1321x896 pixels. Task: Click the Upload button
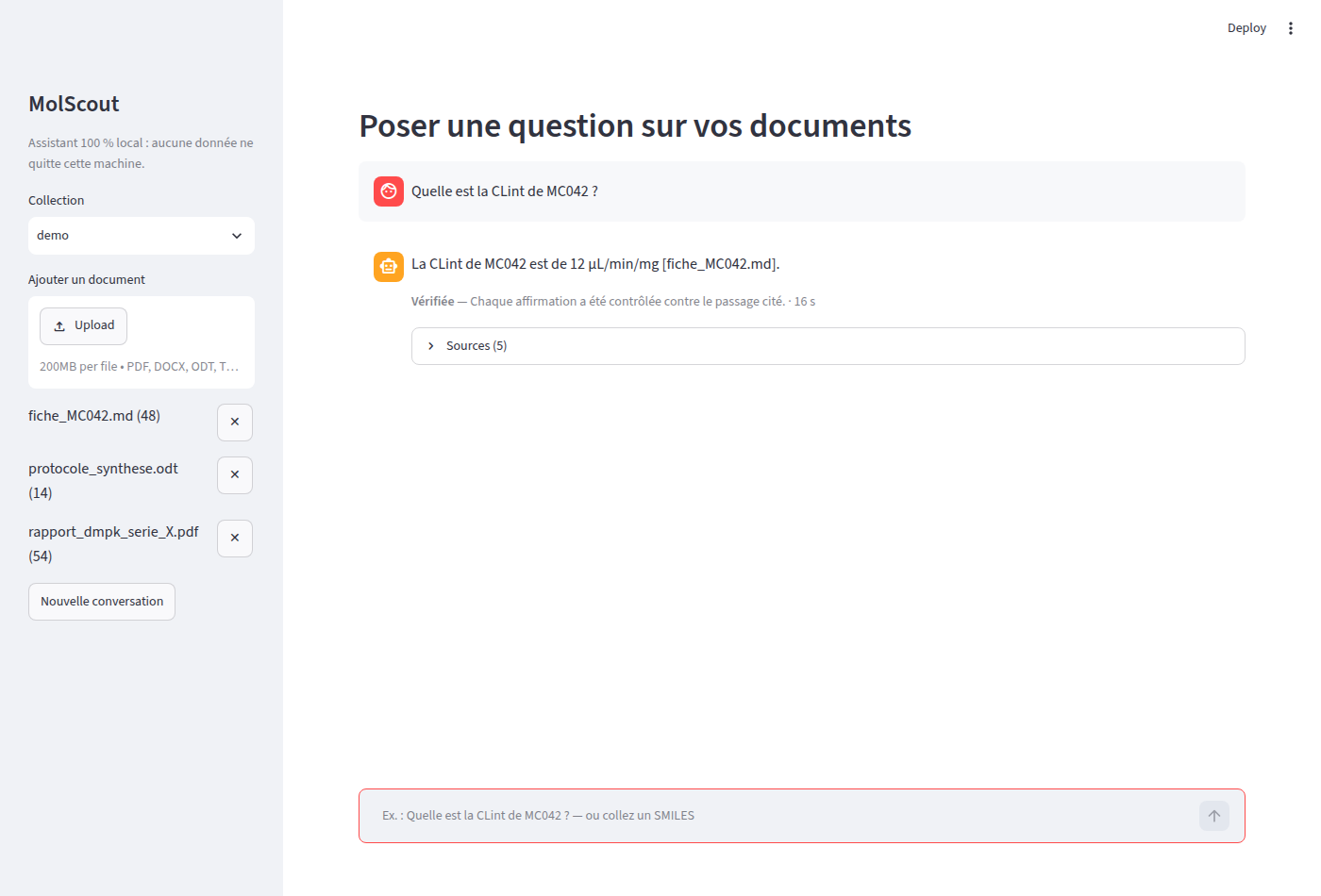tap(83, 325)
